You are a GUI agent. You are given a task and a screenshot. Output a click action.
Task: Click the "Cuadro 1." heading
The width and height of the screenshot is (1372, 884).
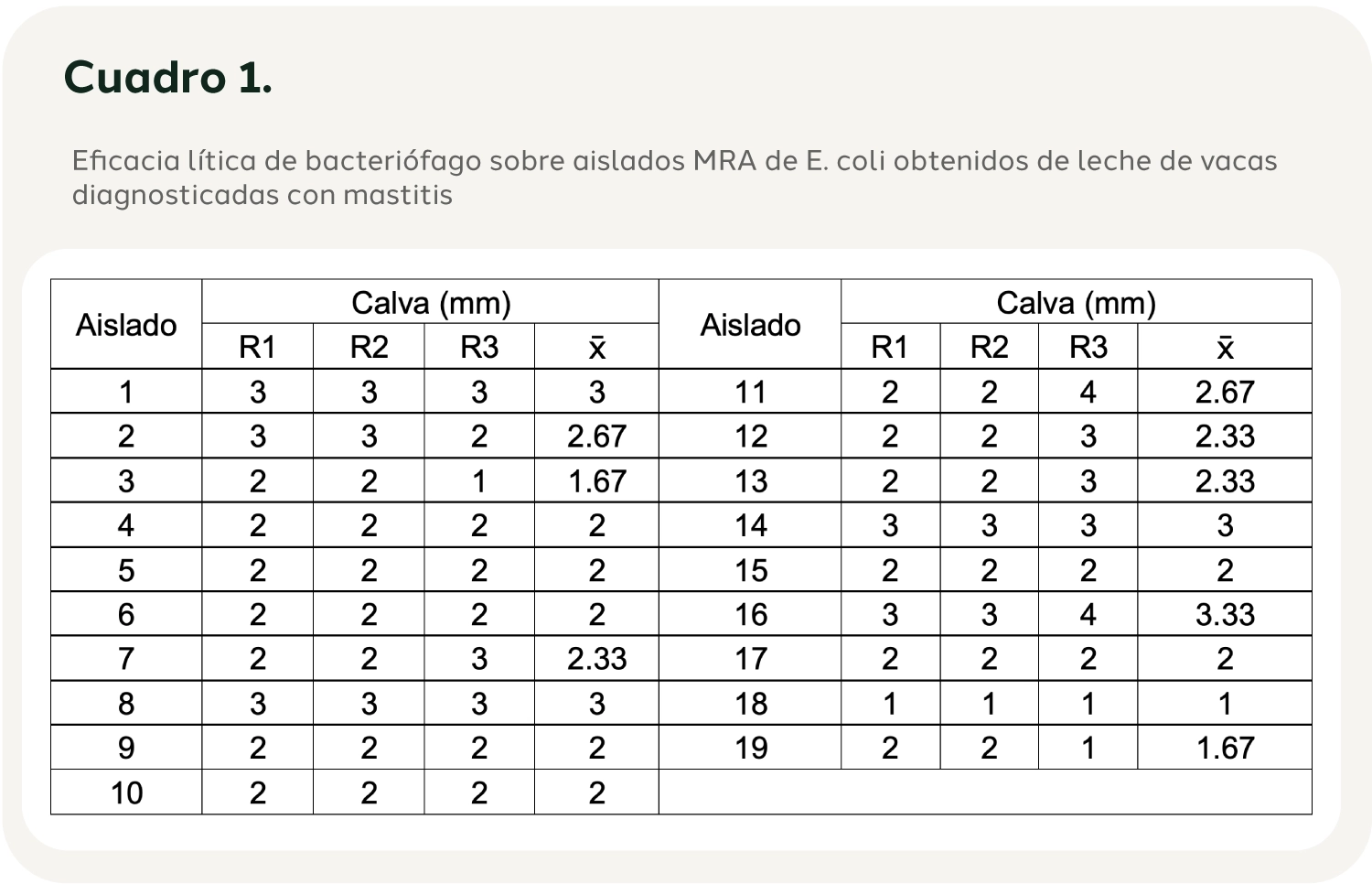[x=168, y=77]
